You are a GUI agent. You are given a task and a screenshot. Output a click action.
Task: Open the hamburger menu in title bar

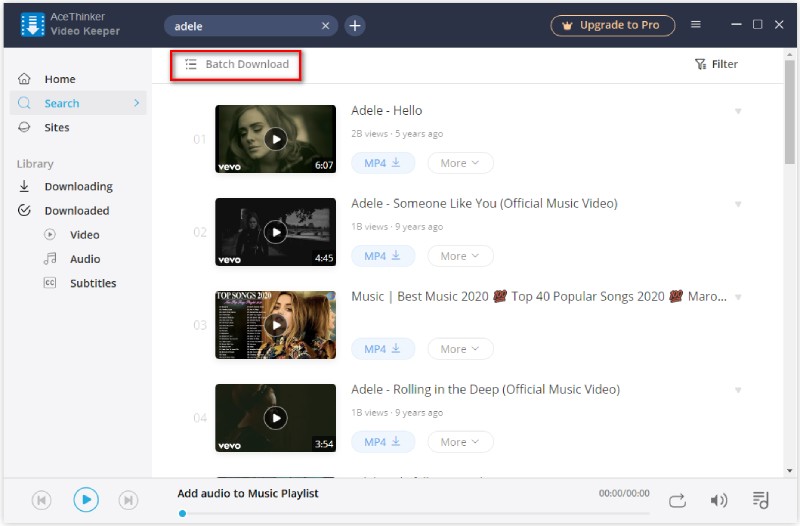click(x=696, y=25)
